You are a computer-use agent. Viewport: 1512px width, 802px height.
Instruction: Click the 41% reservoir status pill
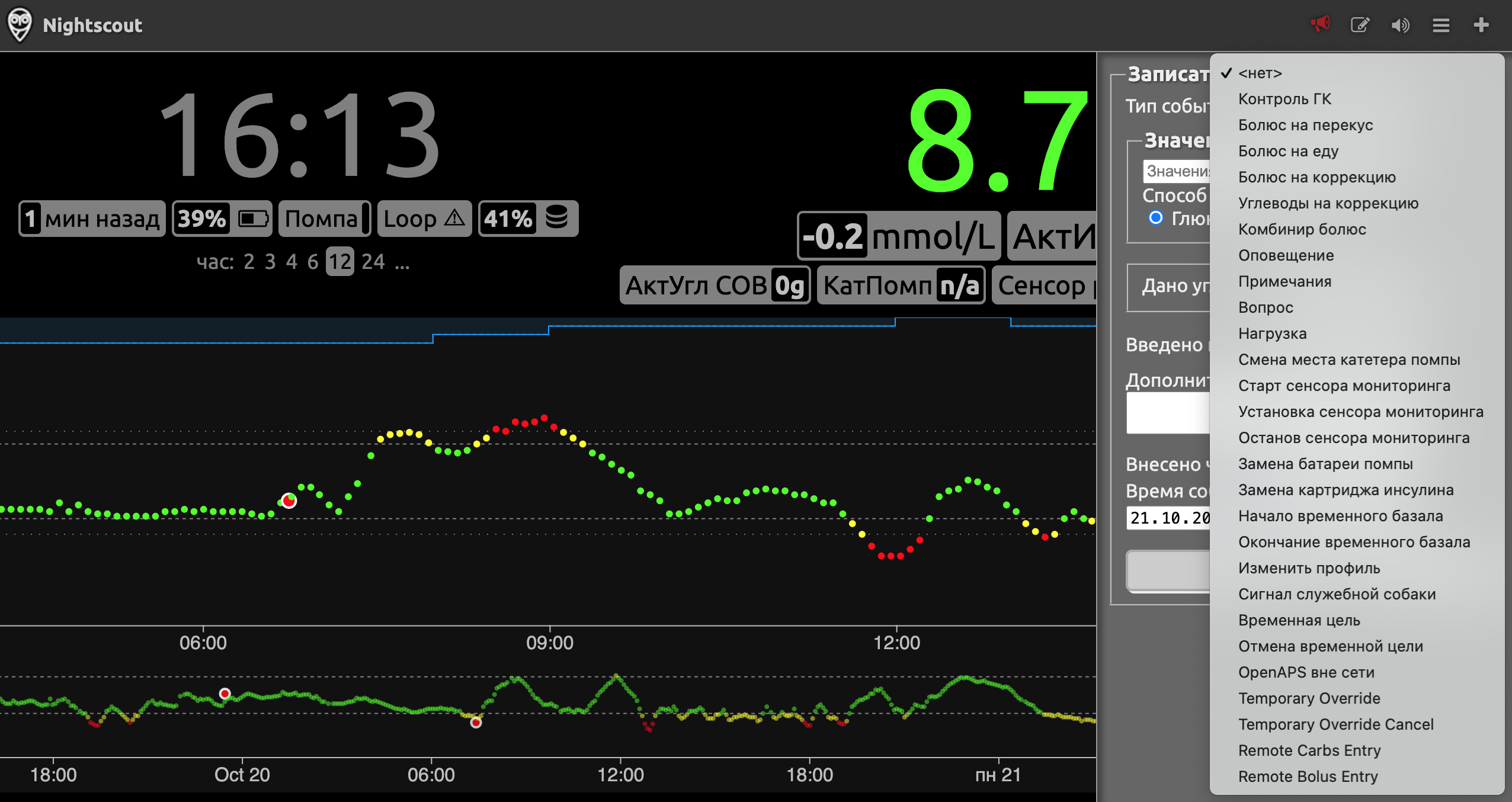[x=528, y=219]
